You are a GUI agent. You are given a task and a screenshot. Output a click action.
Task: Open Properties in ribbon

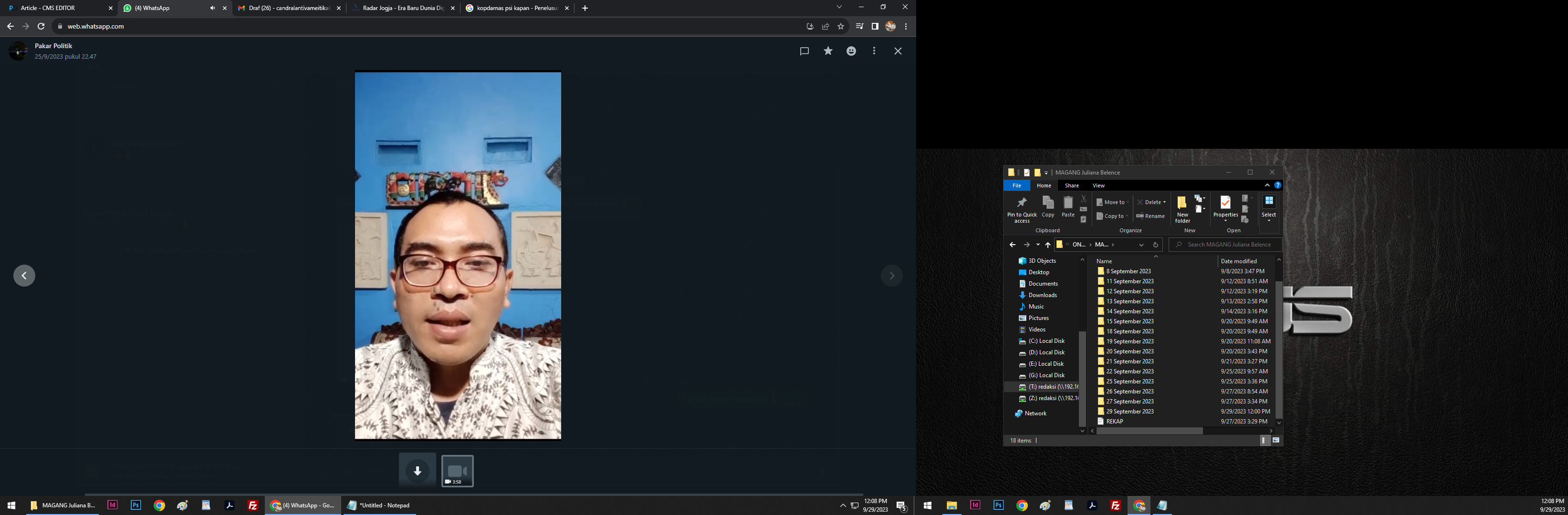tap(1225, 208)
